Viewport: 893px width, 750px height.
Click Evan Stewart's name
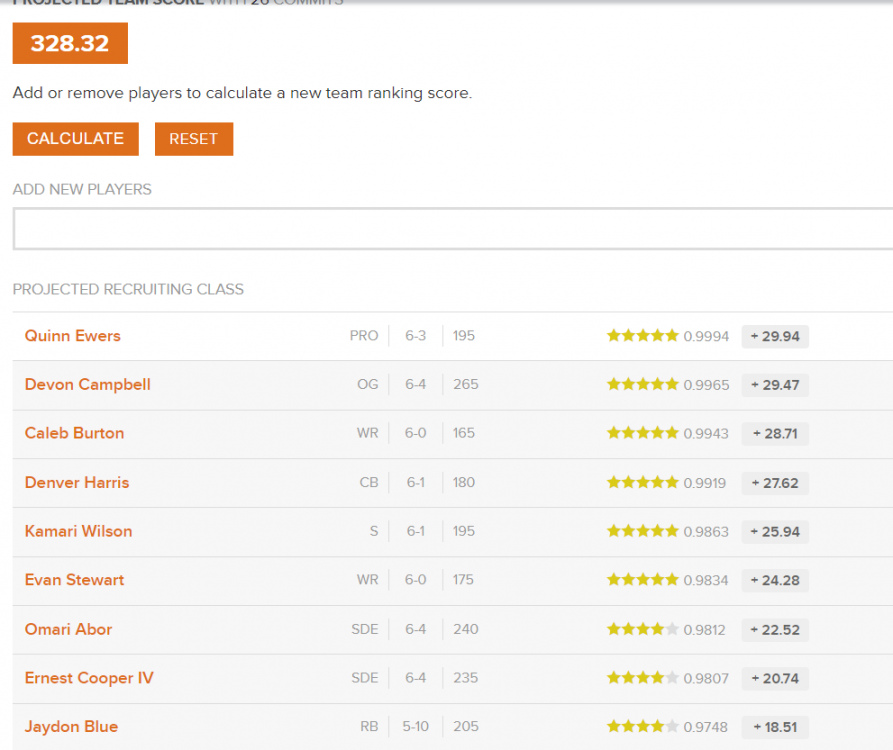[x=75, y=580]
